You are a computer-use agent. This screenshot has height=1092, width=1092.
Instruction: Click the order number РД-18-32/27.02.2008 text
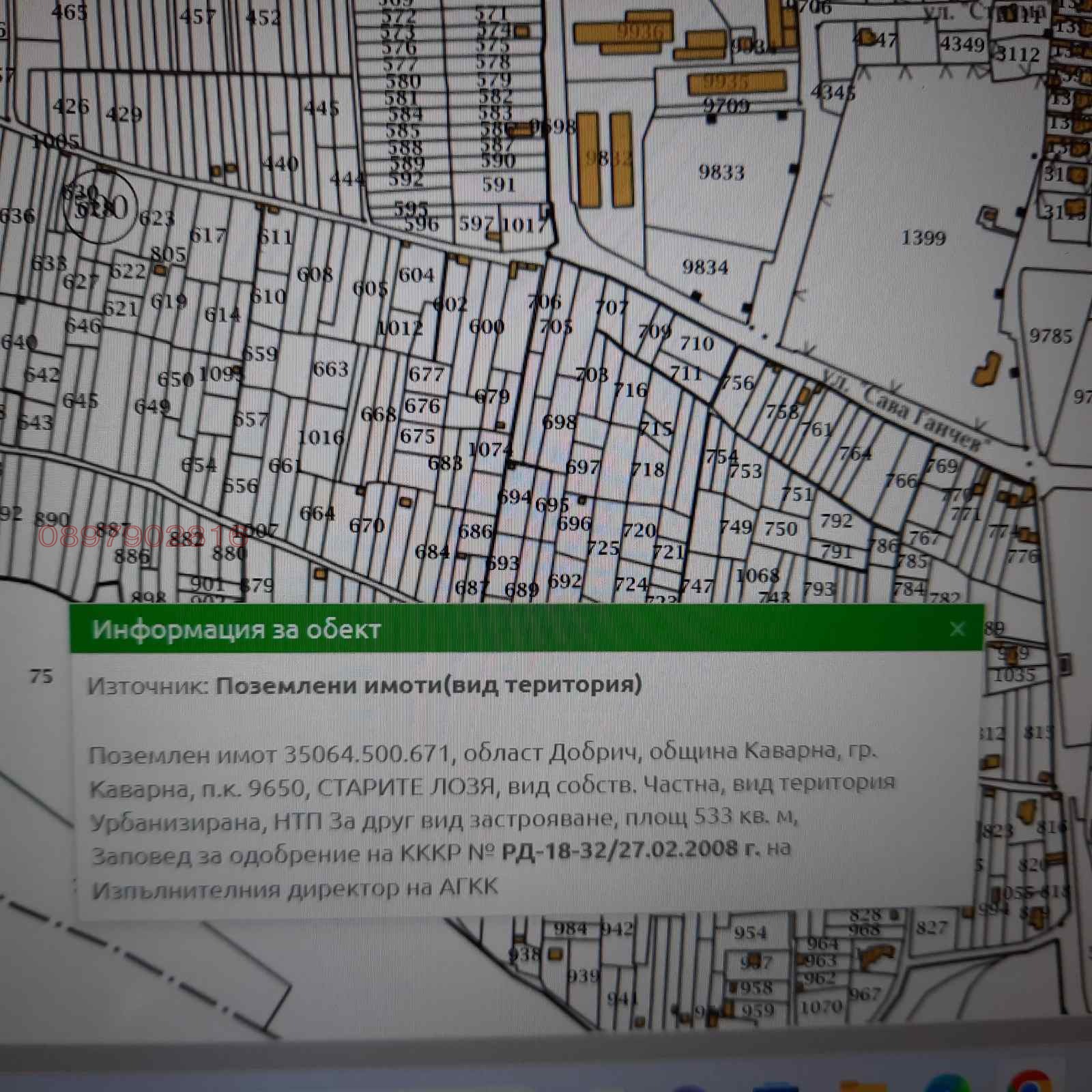629,849
